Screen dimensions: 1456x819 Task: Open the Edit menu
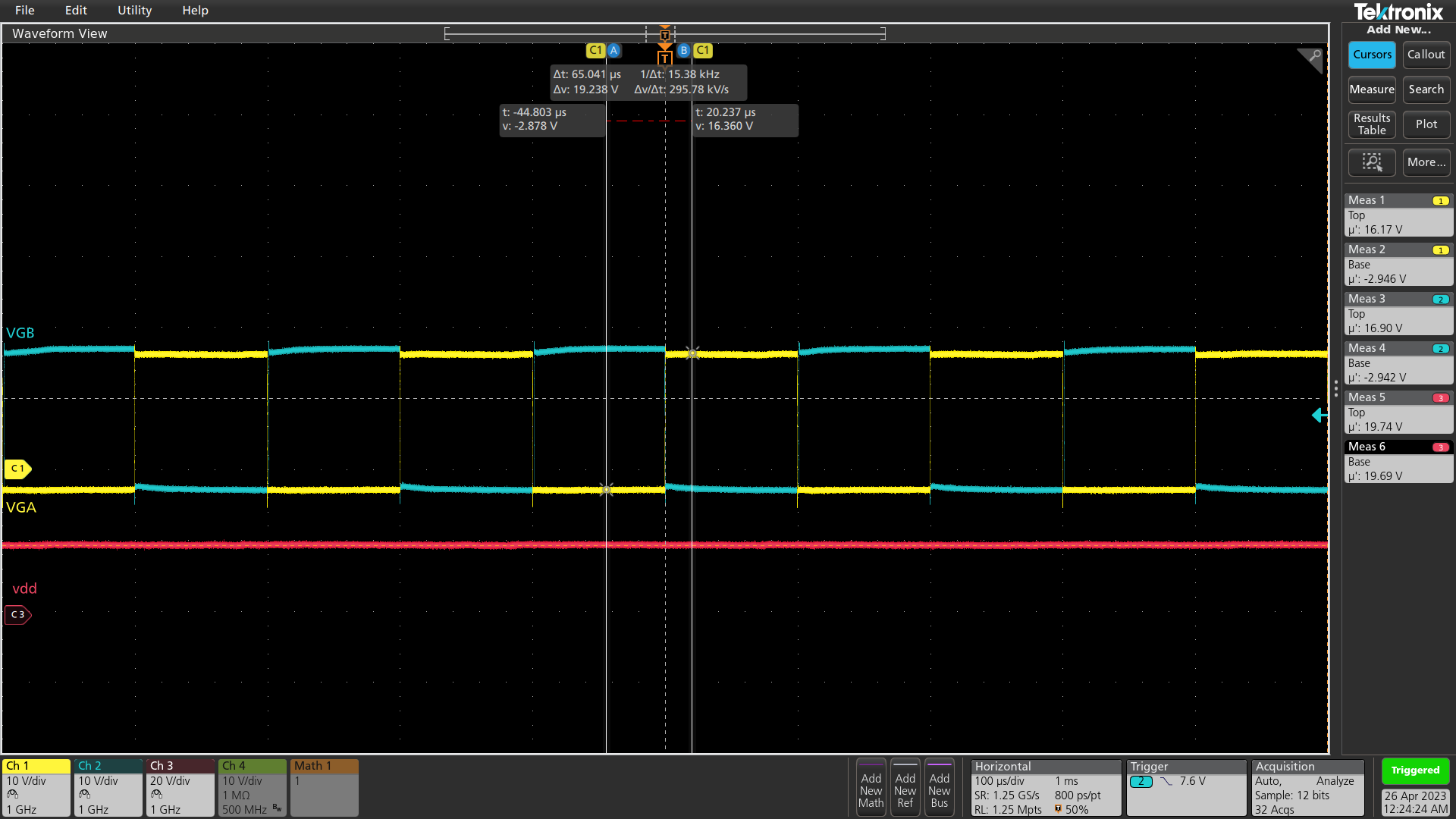coord(75,10)
